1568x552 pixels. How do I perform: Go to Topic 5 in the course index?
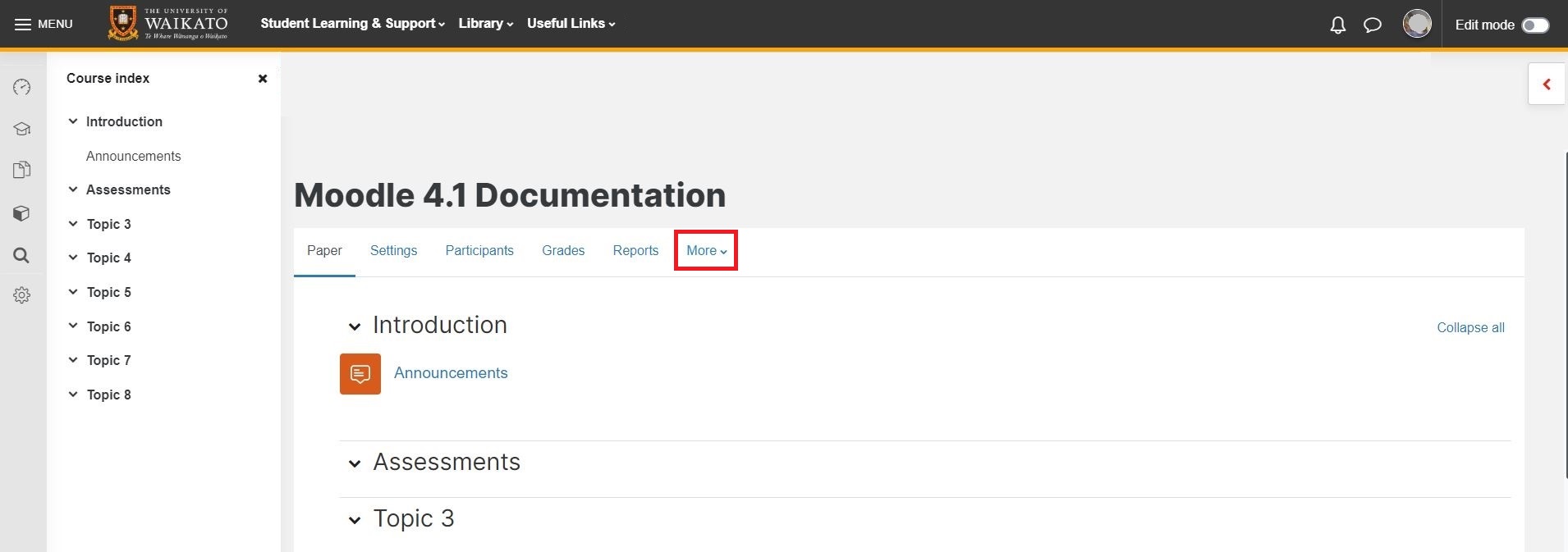pyautogui.click(x=109, y=292)
